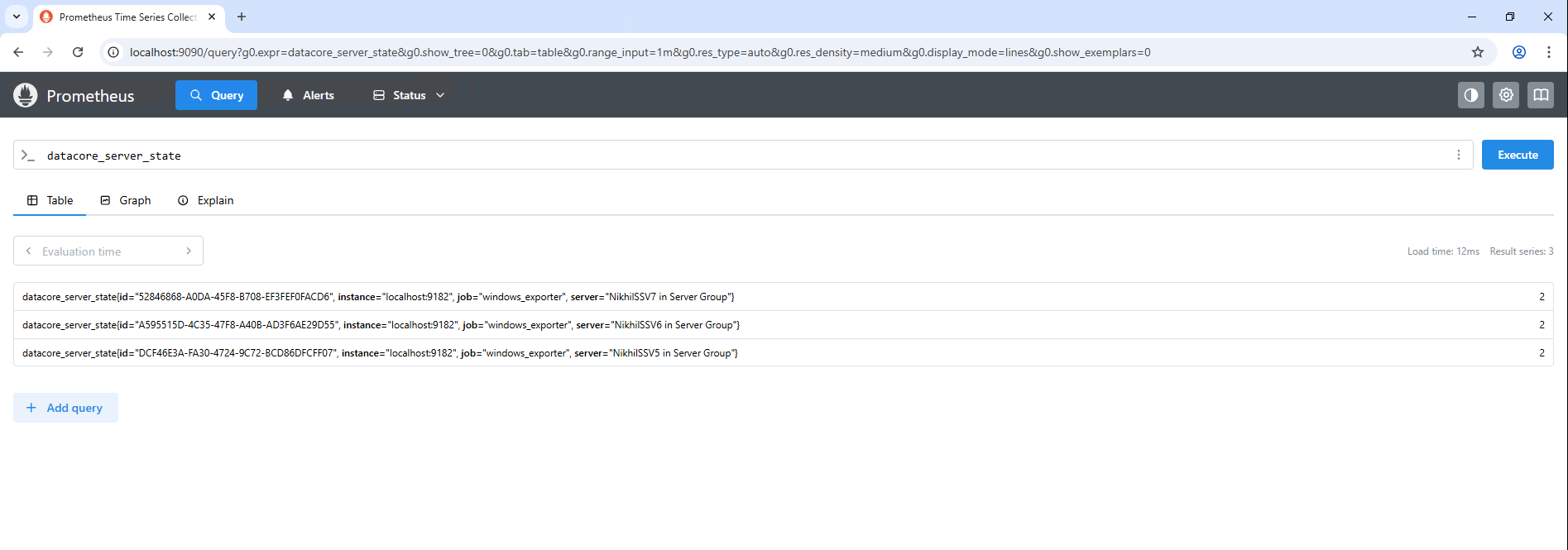
Task: Step evaluation time forward
Action: coord(189,251)
